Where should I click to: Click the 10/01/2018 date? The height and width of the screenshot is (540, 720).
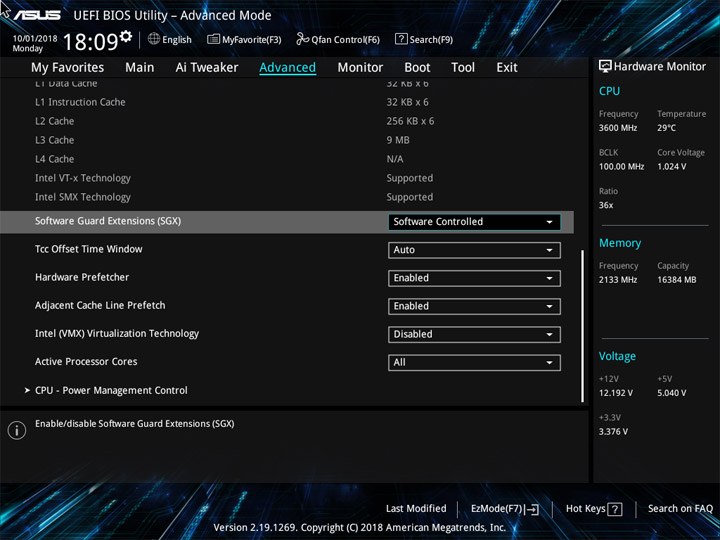click(35, 39)
